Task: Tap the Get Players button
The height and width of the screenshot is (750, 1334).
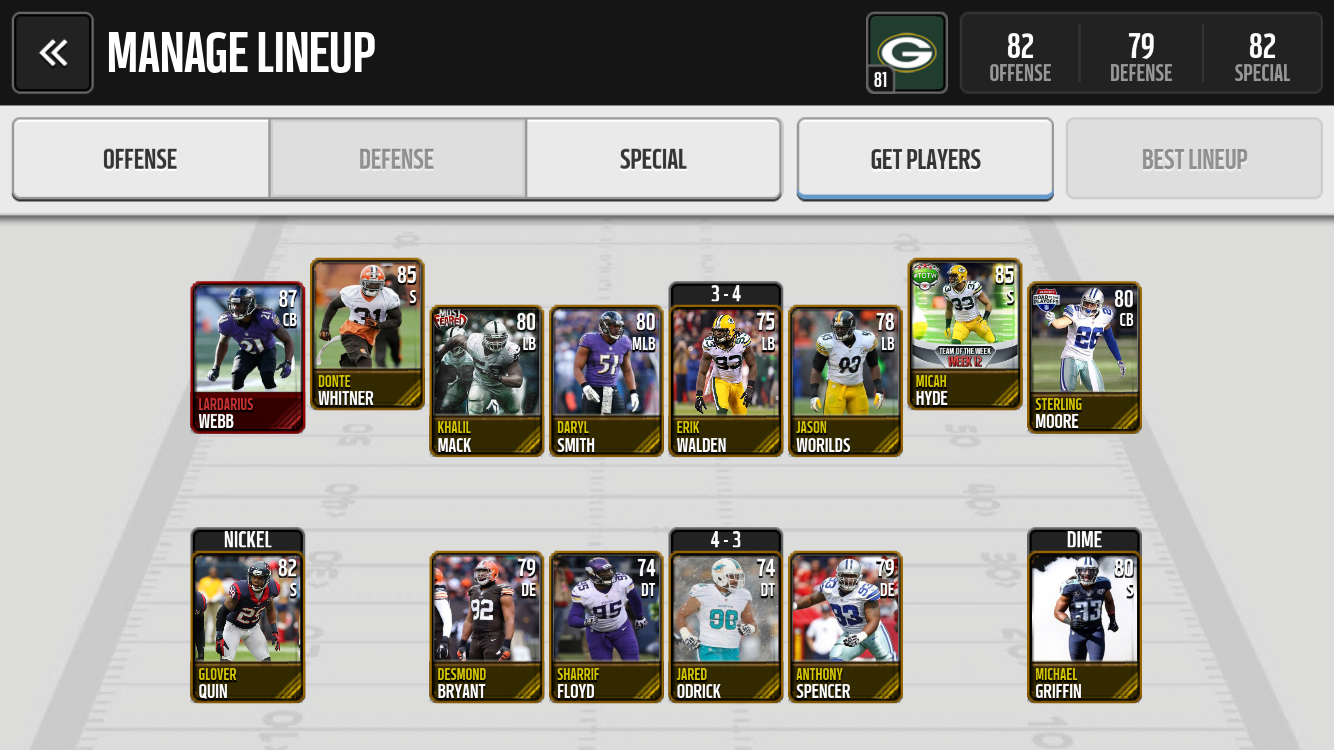Action: (x=925, y=159)
